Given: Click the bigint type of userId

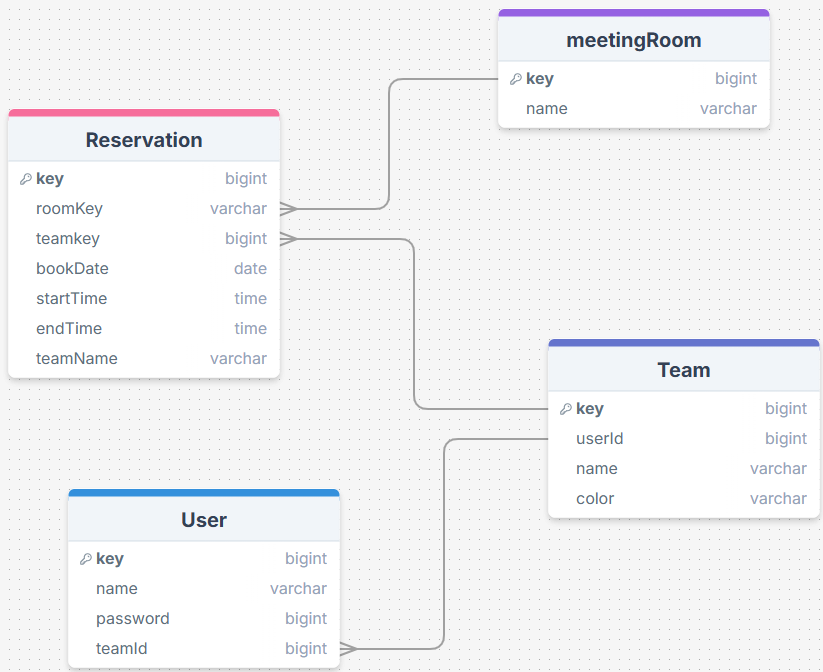Looking at the screenshot, I should click(x=786, y=439).
